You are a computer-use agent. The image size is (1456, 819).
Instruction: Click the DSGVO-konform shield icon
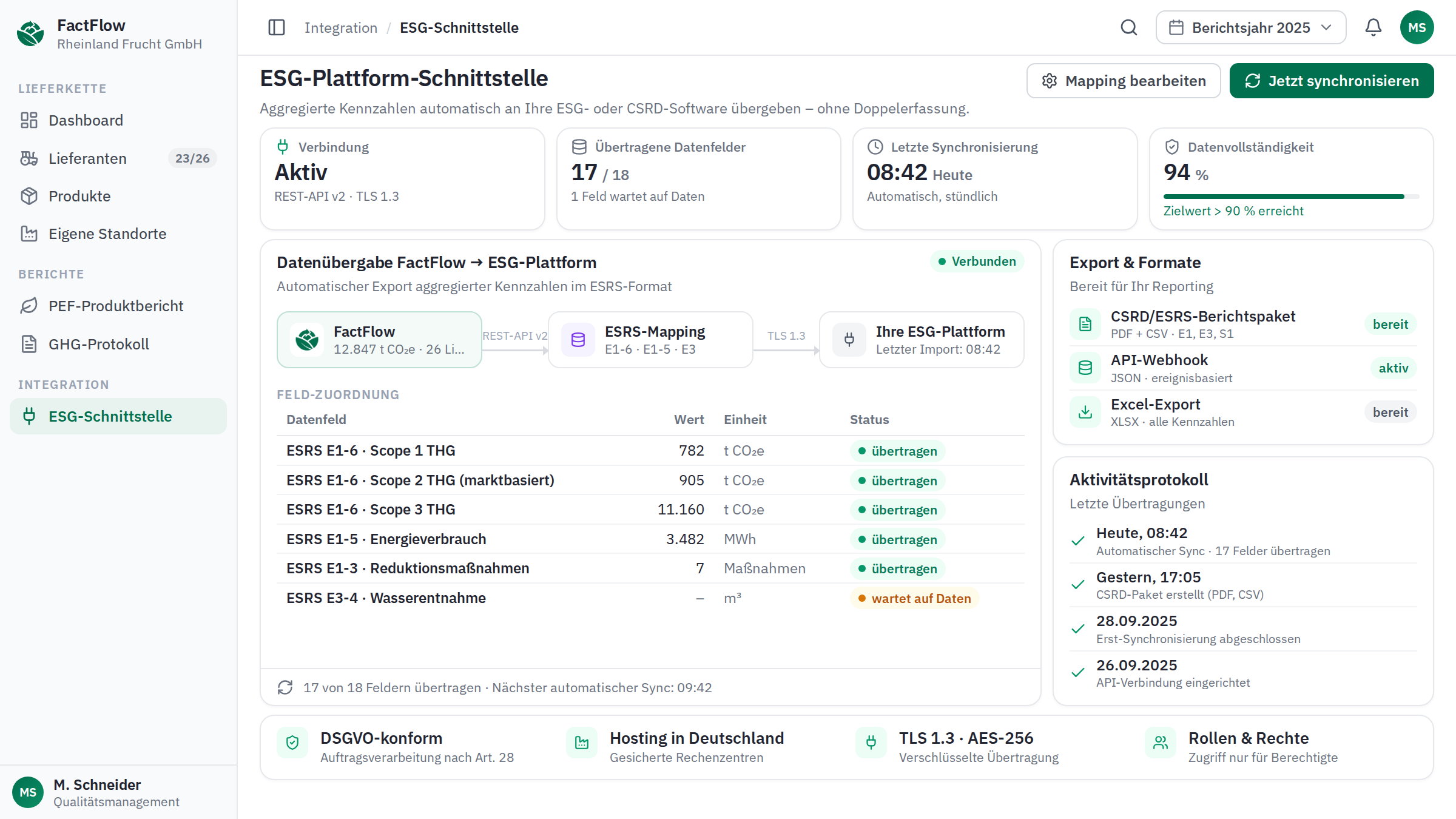(x=292, y=743)
